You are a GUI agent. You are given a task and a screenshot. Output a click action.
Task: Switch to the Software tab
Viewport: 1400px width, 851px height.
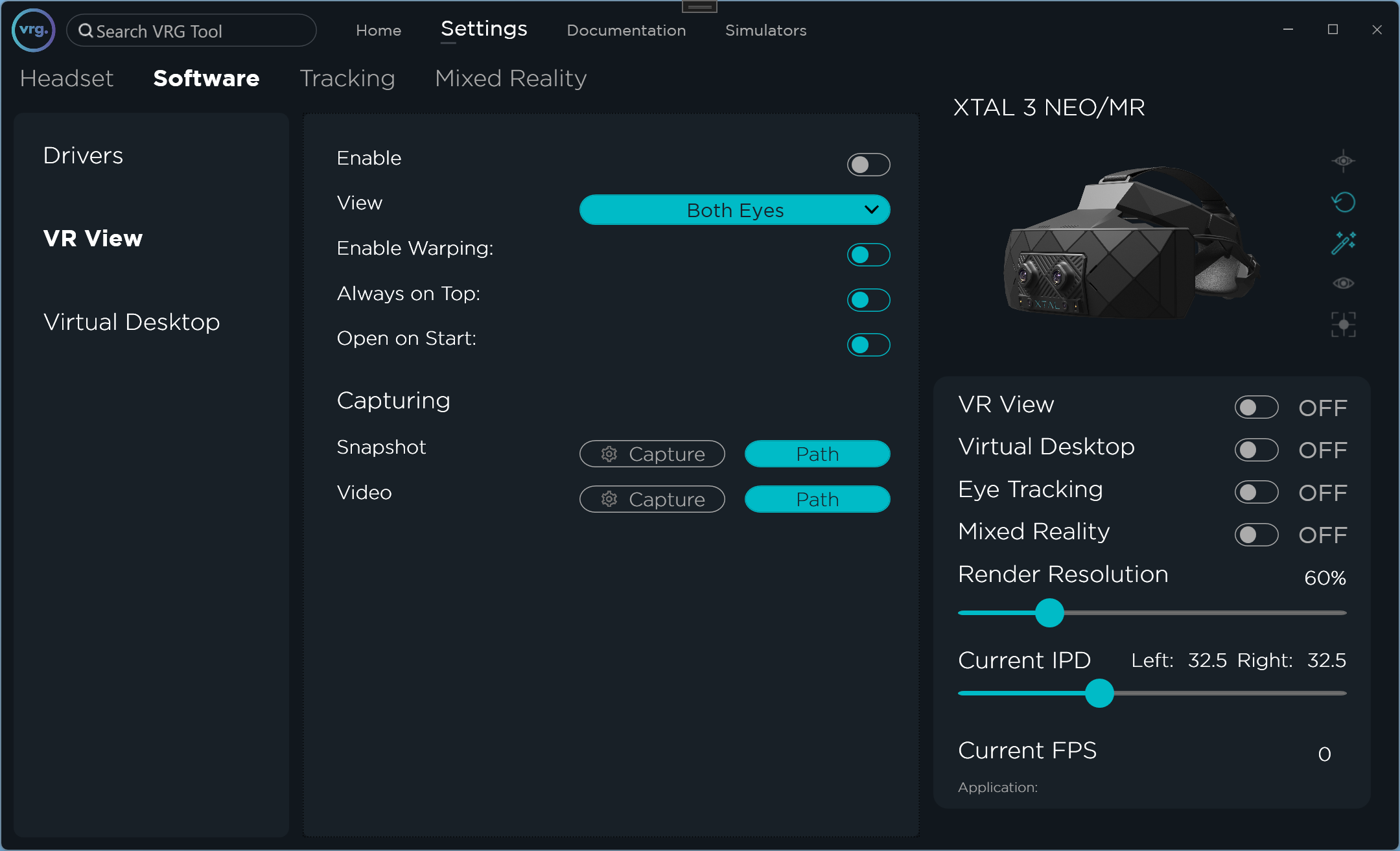click(206, 78)
